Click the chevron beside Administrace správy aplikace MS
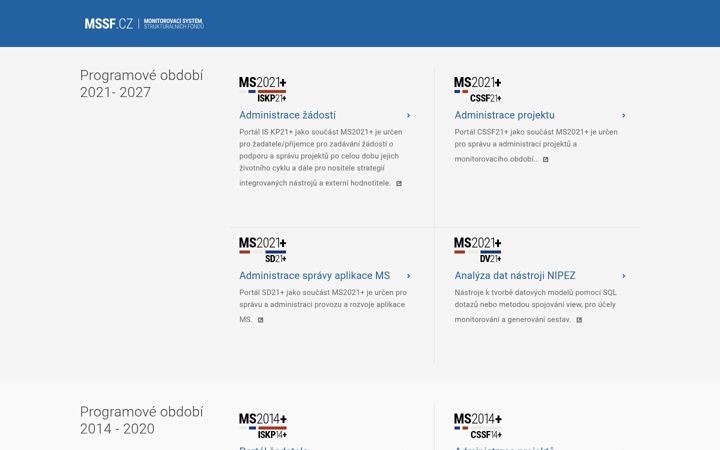720x450 pixels. pyautogui.click(x=408, y=276)
